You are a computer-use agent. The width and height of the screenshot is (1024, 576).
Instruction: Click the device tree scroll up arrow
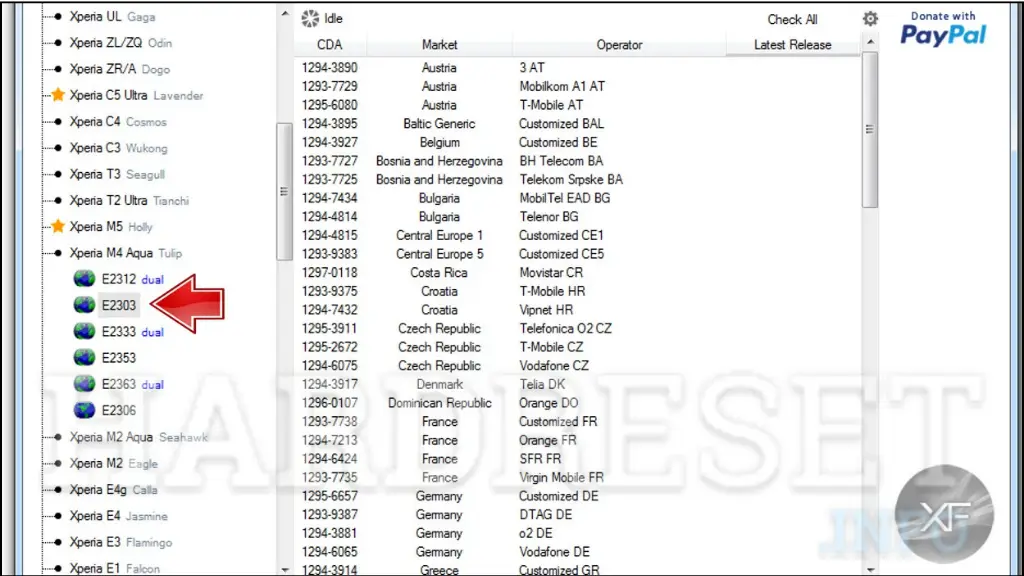pyautogui.click(x=285, y=14)
